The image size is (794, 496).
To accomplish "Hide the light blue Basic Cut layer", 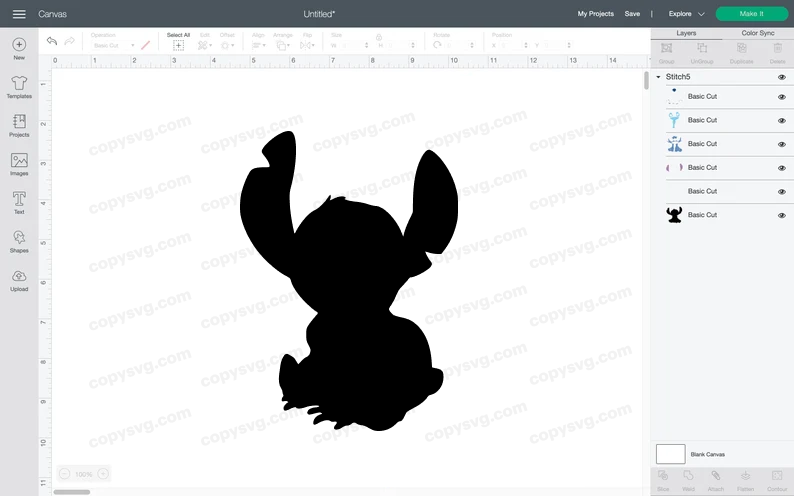I will pyautogui.click(x=782, y=120).
